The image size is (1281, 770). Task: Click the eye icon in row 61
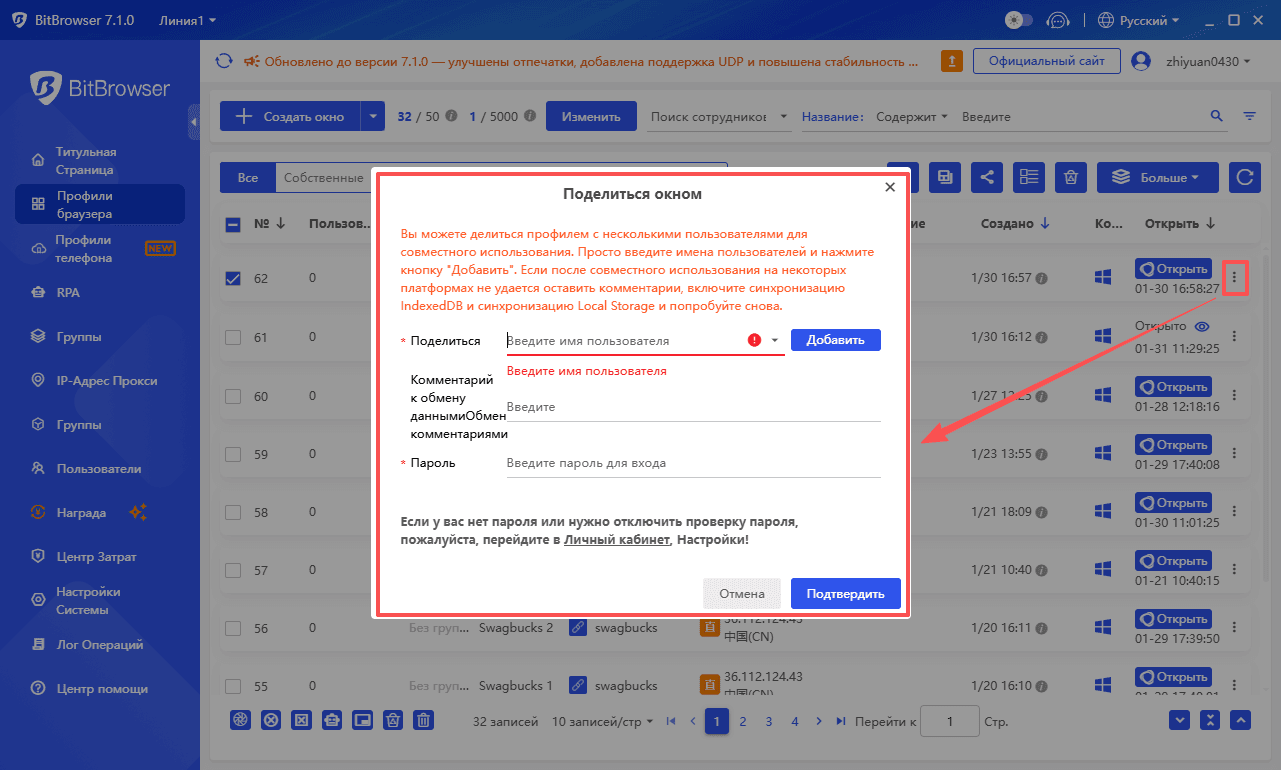[x=1202, y=327]
